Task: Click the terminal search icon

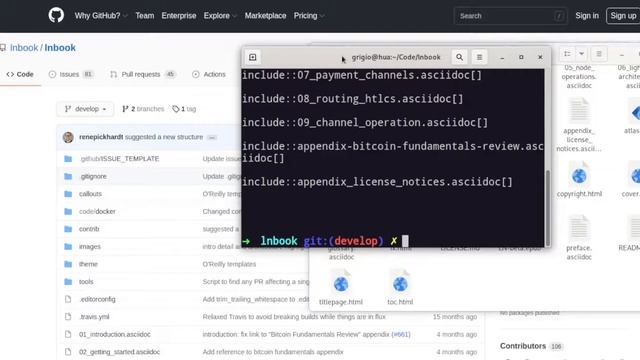Action: tap(459, 57)
